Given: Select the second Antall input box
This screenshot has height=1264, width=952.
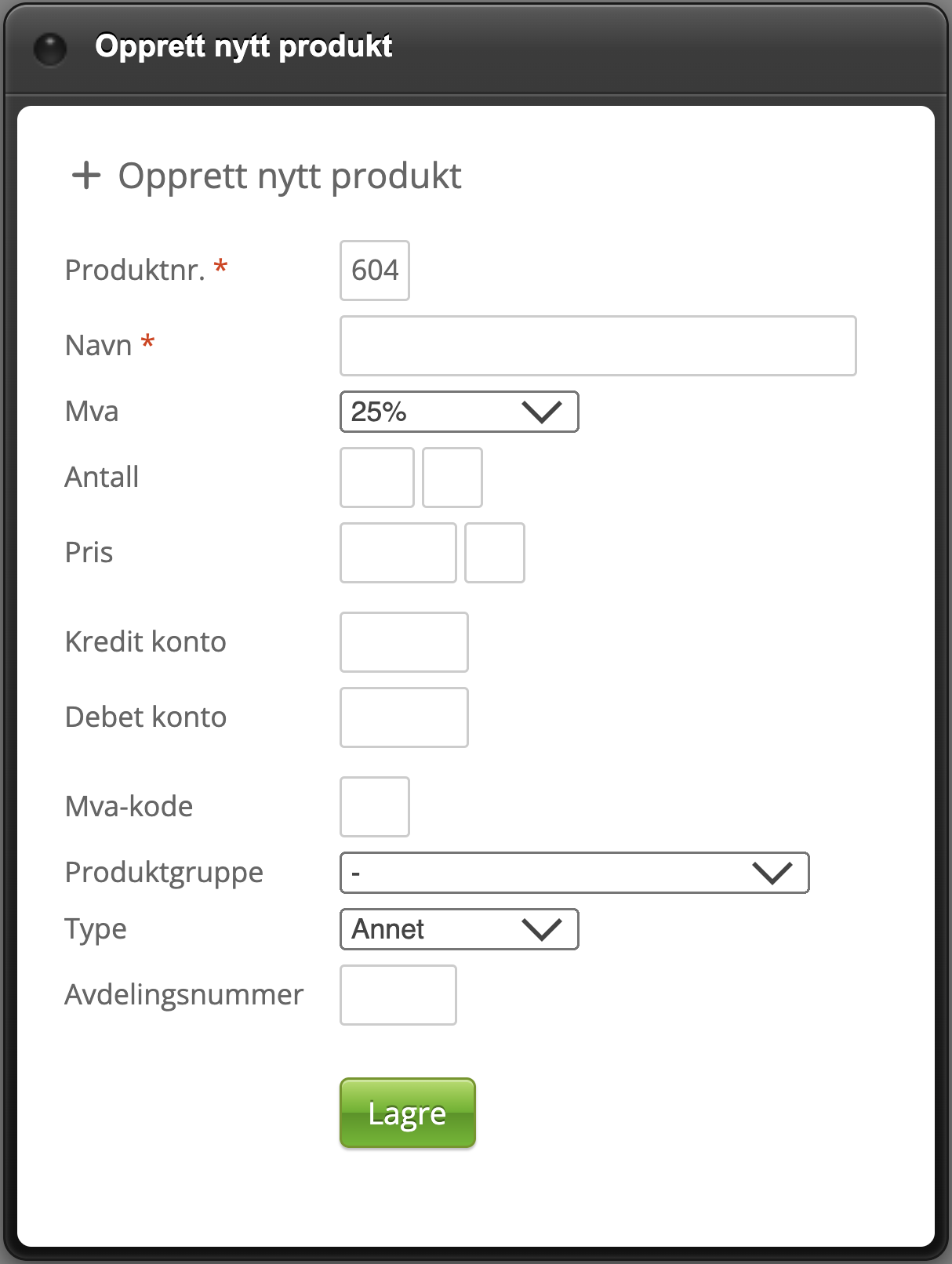Looking at the screenshot, I should click(452, 478).
